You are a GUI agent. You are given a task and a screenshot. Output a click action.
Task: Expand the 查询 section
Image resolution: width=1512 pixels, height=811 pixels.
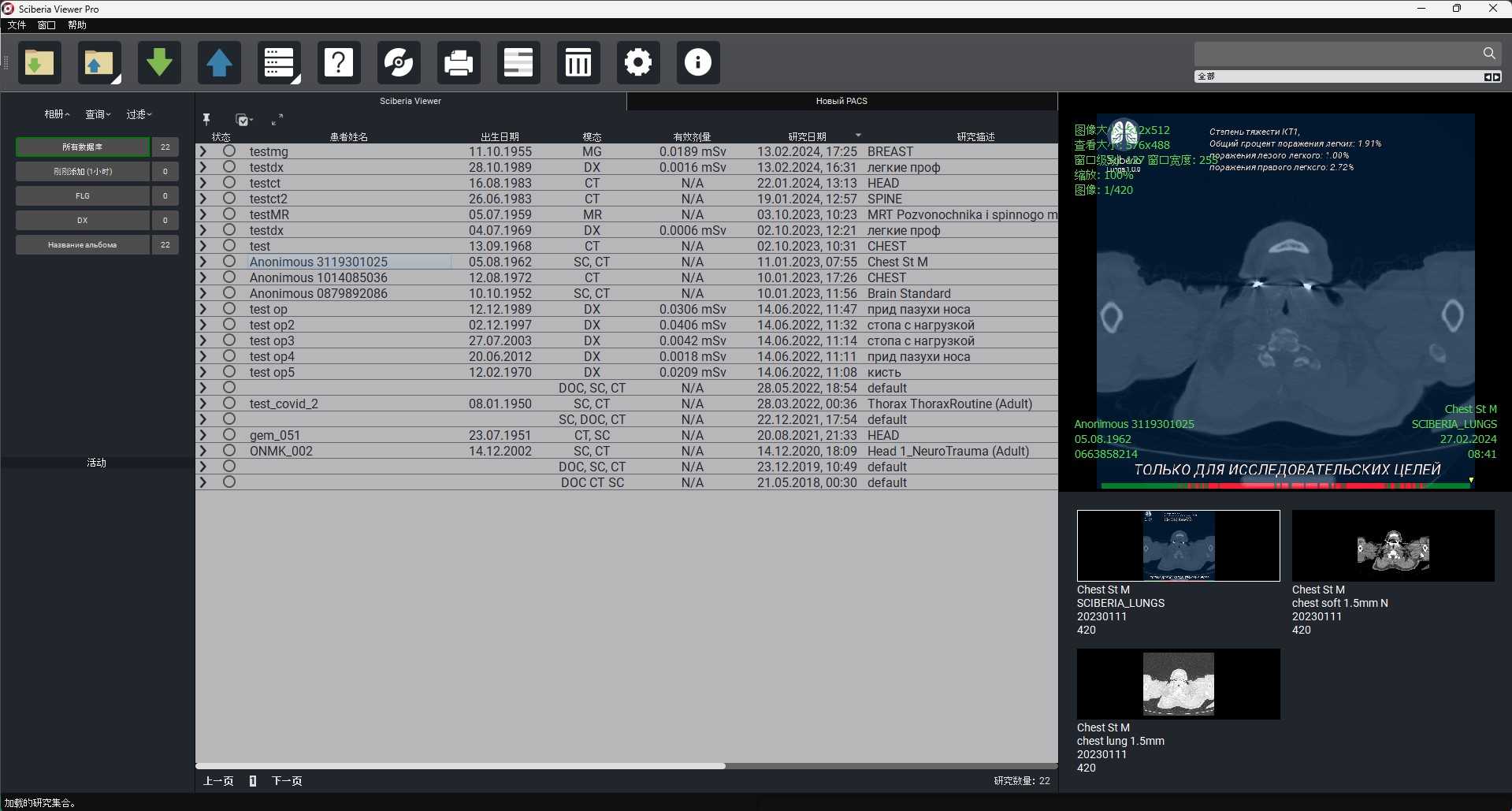[98, 114]
